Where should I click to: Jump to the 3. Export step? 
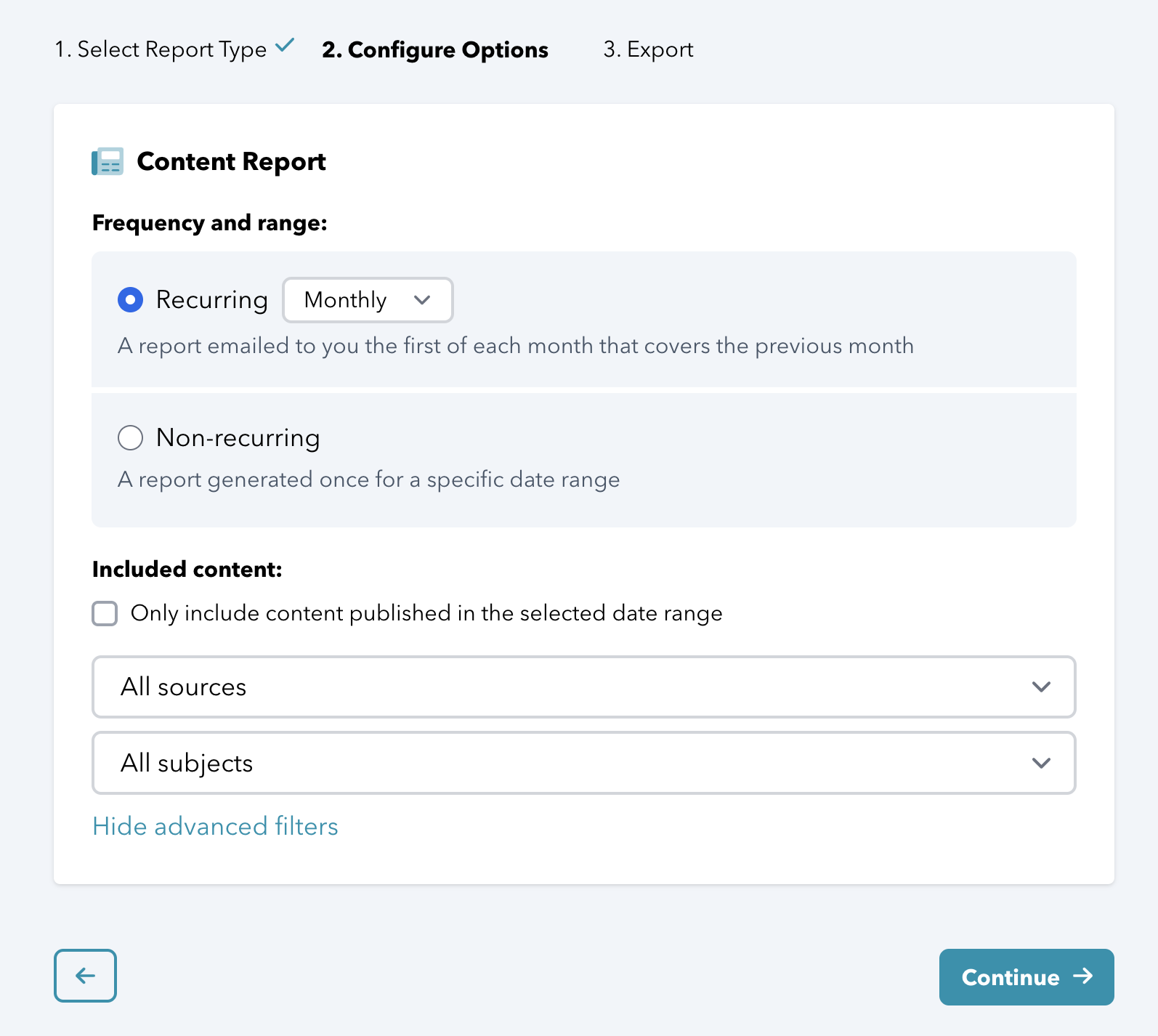pos(648,49)
